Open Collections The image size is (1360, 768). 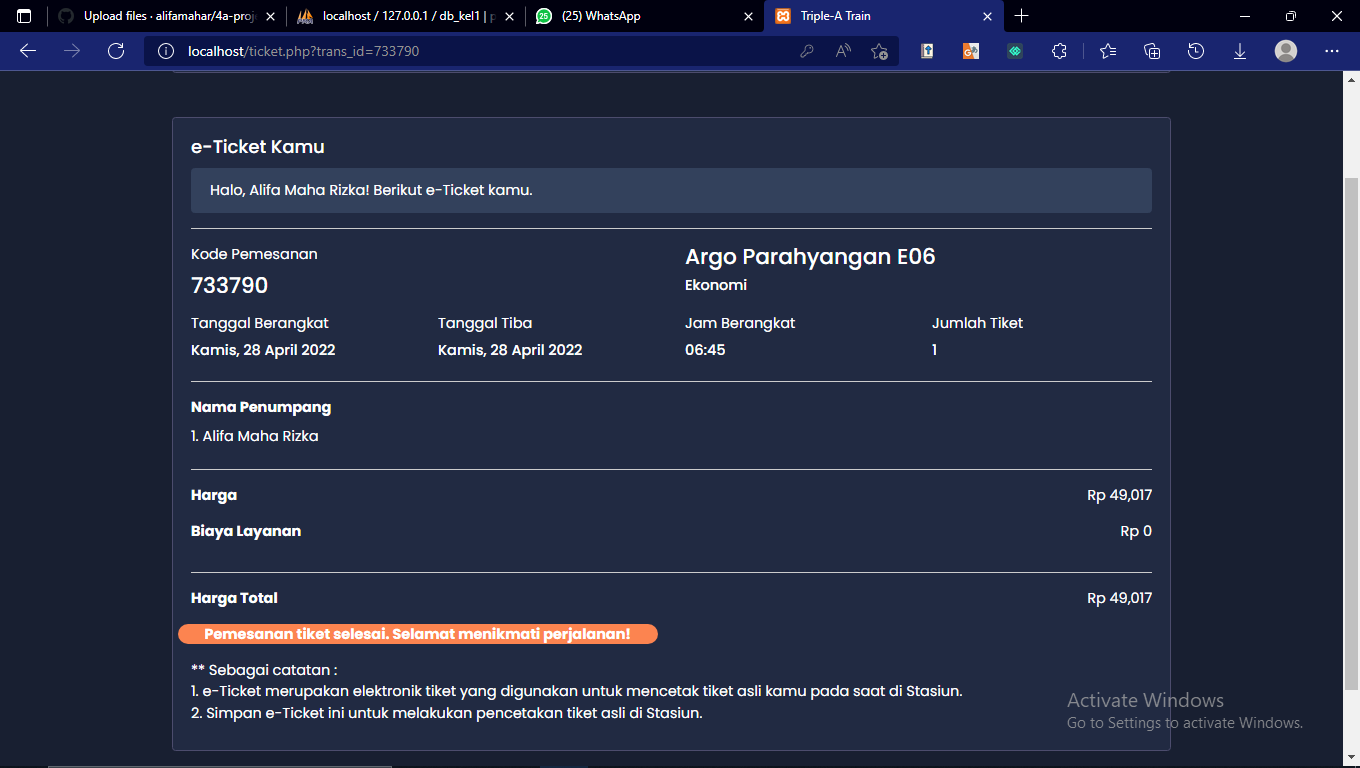pos(1151,50)
